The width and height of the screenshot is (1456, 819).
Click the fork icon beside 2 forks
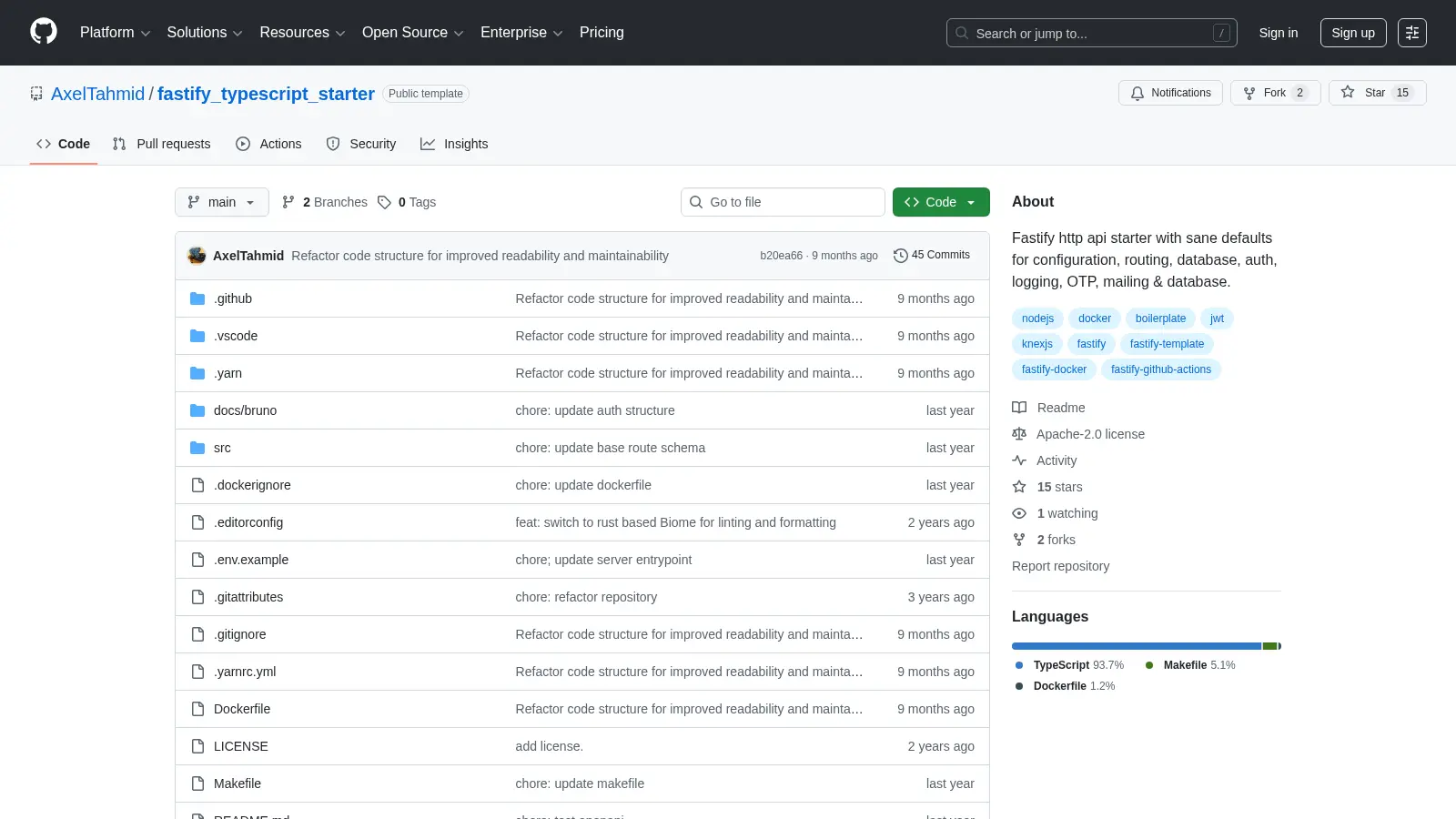(1019, 540)
